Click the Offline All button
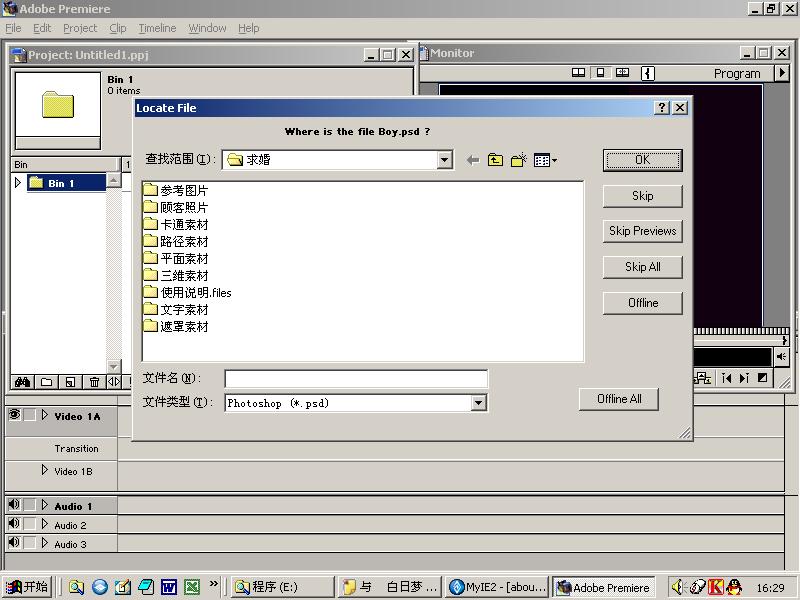 click(619, 399)
